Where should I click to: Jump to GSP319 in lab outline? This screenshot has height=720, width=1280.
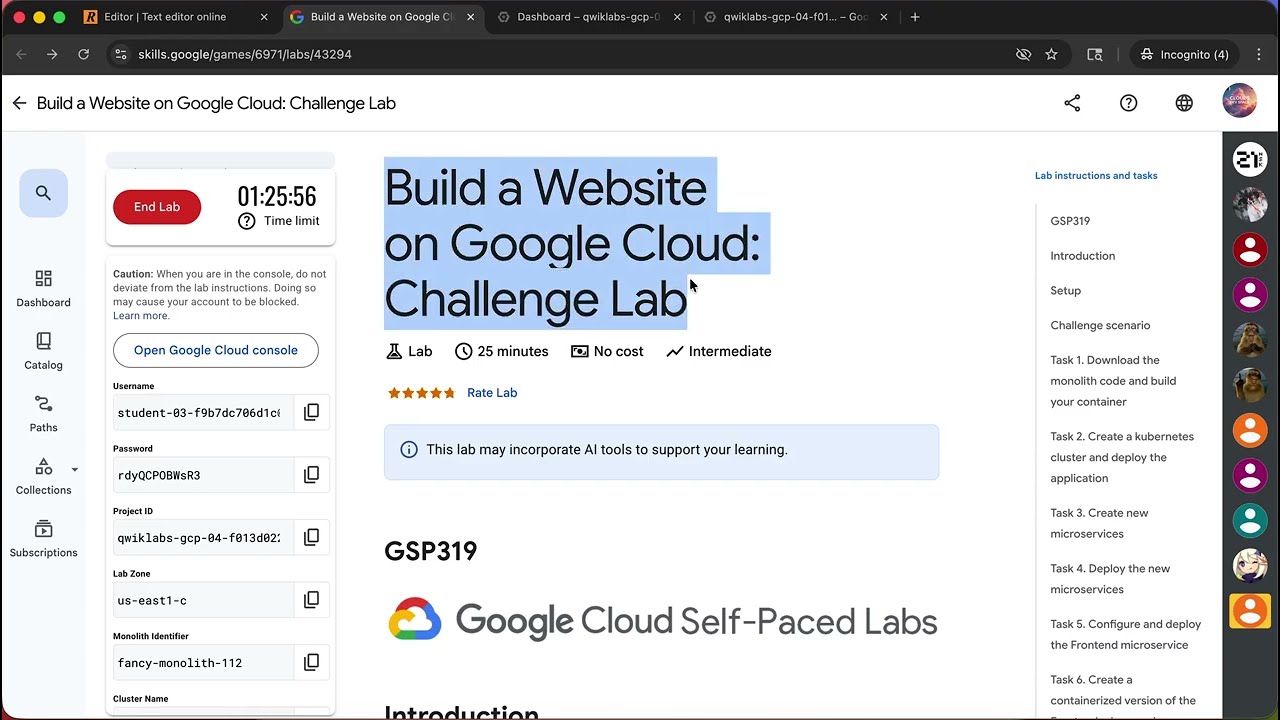1070,221
